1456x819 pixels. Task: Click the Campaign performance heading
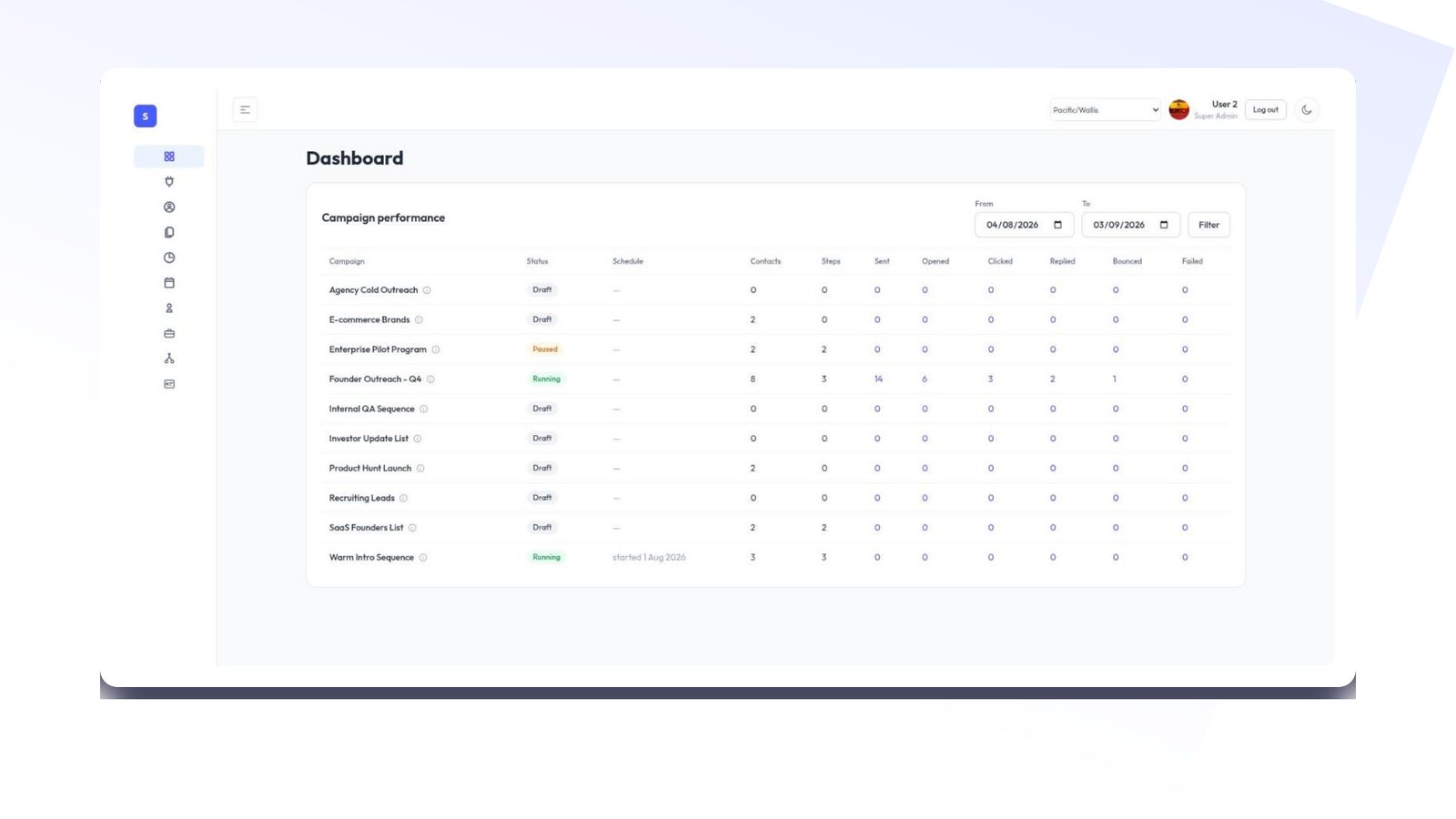click(383, 218)
